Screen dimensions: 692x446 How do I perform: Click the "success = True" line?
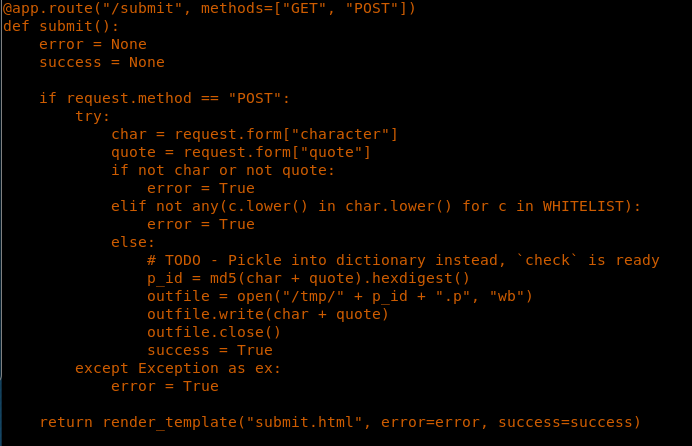(209, 350)
